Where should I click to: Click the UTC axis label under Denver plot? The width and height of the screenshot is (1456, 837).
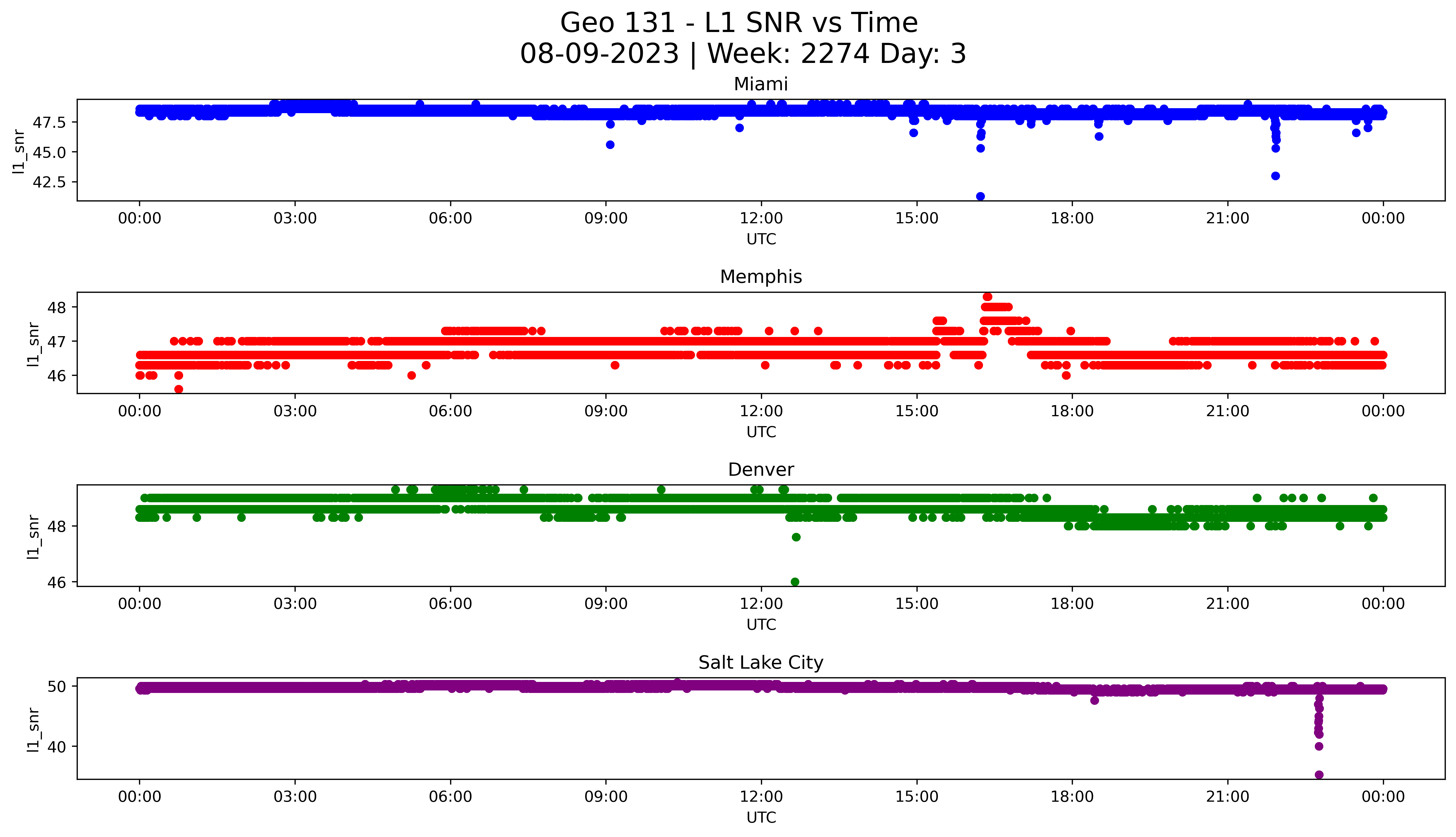coord(761,625)
